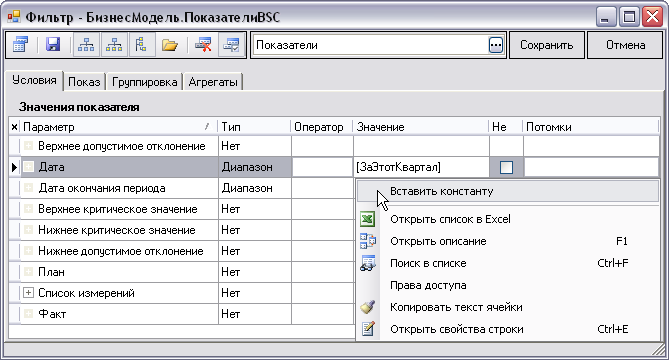Click the Нет type cell in Факт row

pyautogui.click(x=255, y=314)
